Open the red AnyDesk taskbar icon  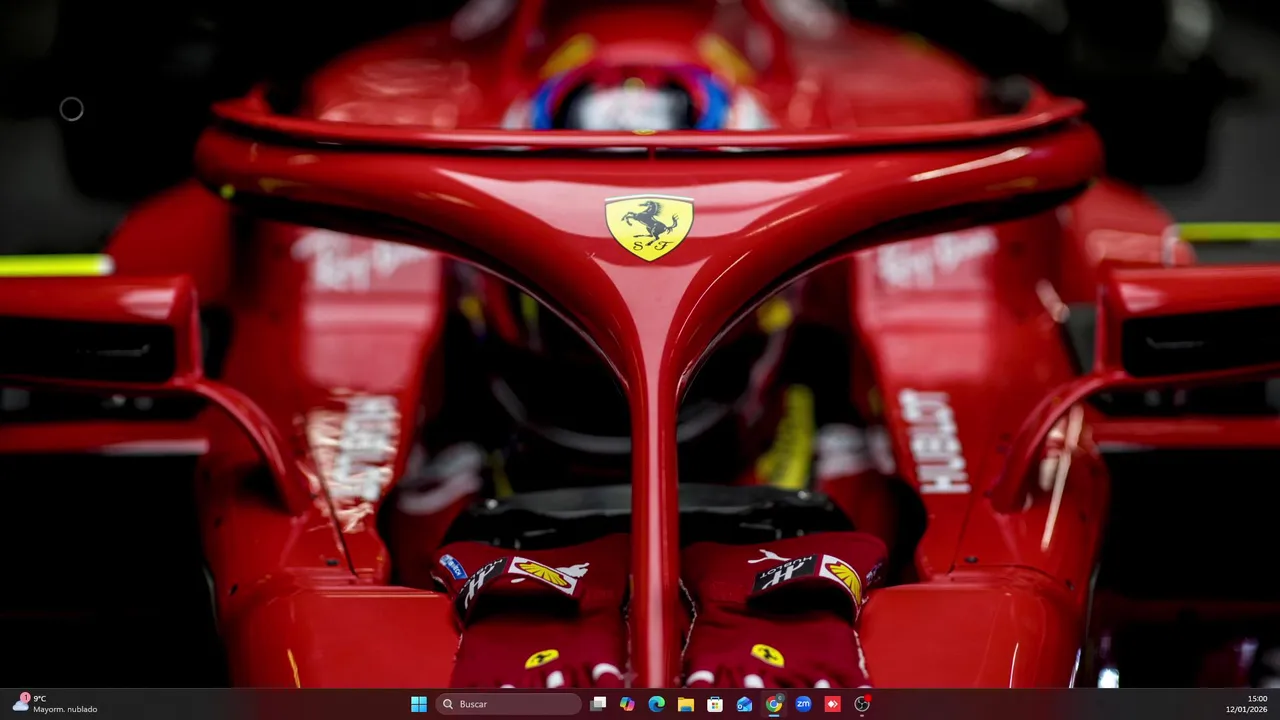click(x=832, y=704)
